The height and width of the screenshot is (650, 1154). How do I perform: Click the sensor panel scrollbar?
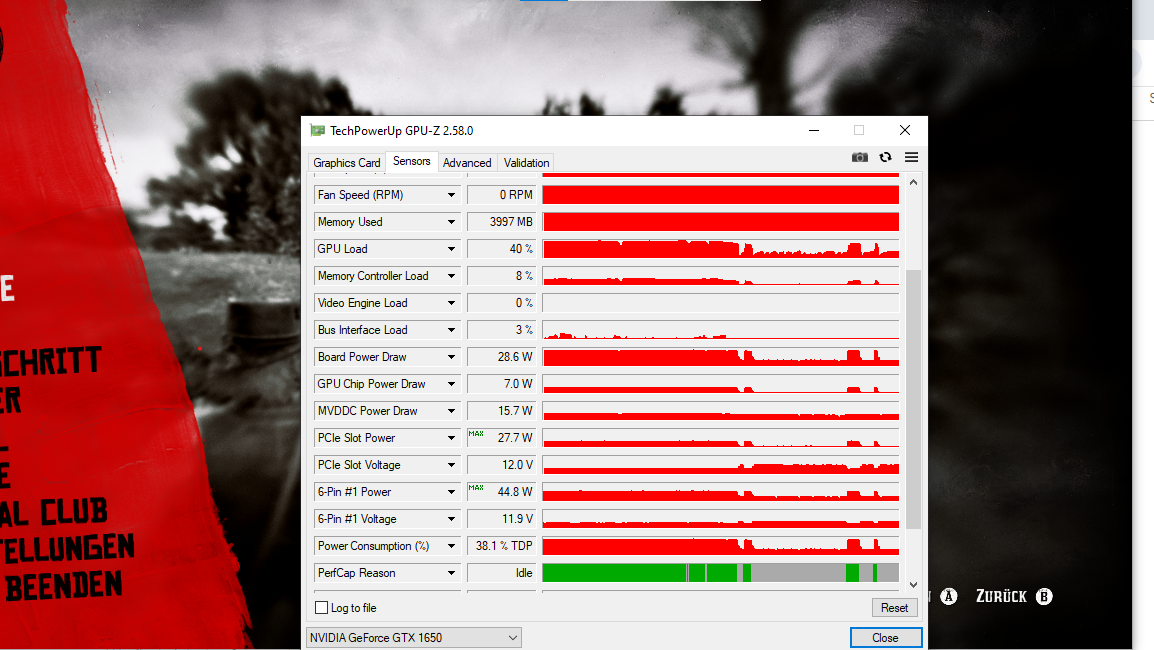(x=913, y=400)
